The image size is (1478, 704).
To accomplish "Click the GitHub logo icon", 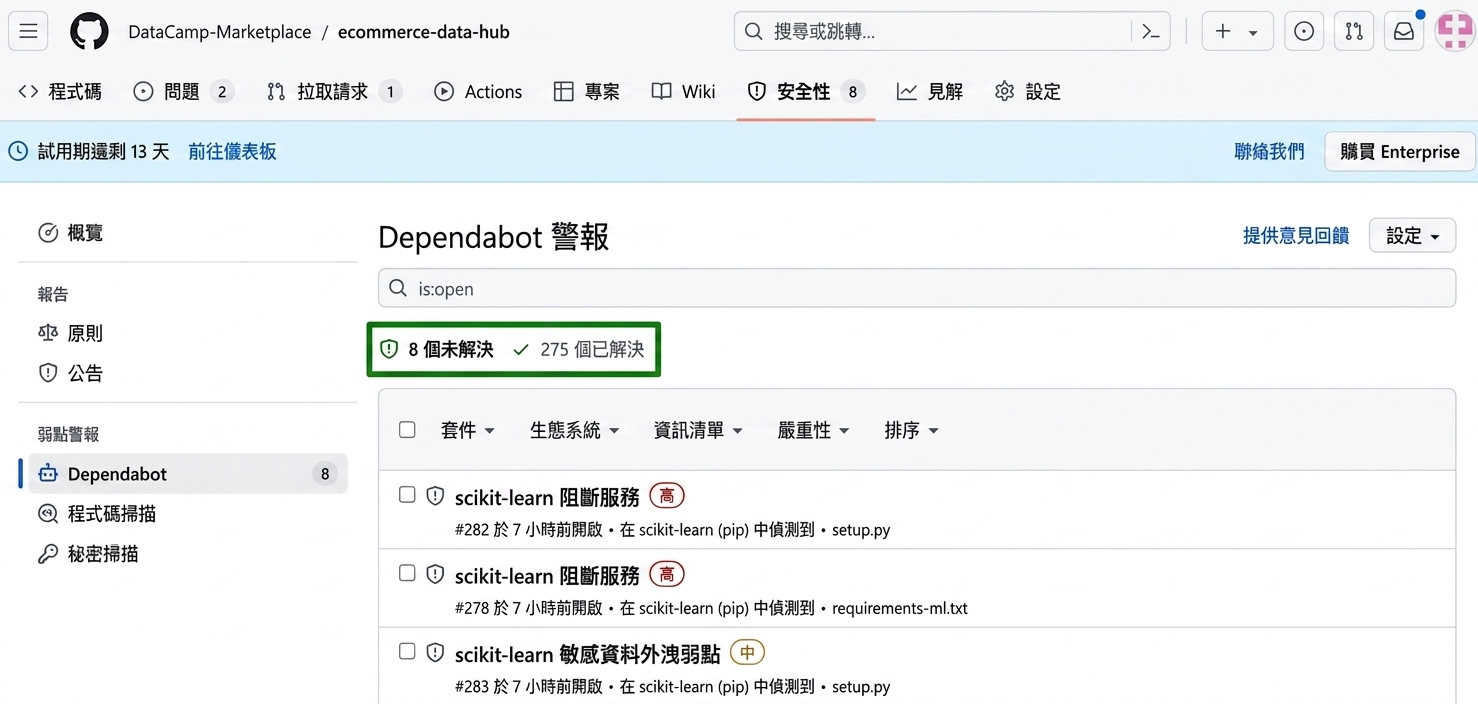I will click(89, 32).
